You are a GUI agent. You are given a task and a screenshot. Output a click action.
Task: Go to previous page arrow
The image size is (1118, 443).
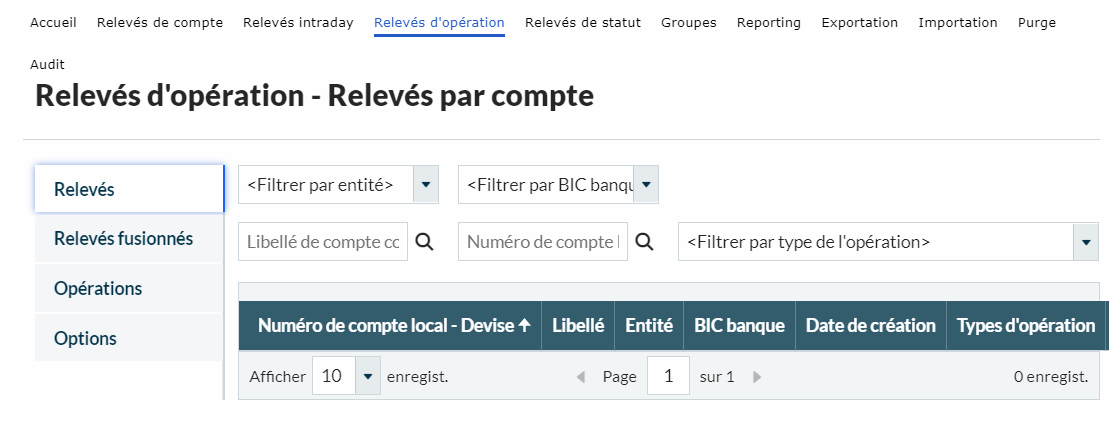[581, 377]
